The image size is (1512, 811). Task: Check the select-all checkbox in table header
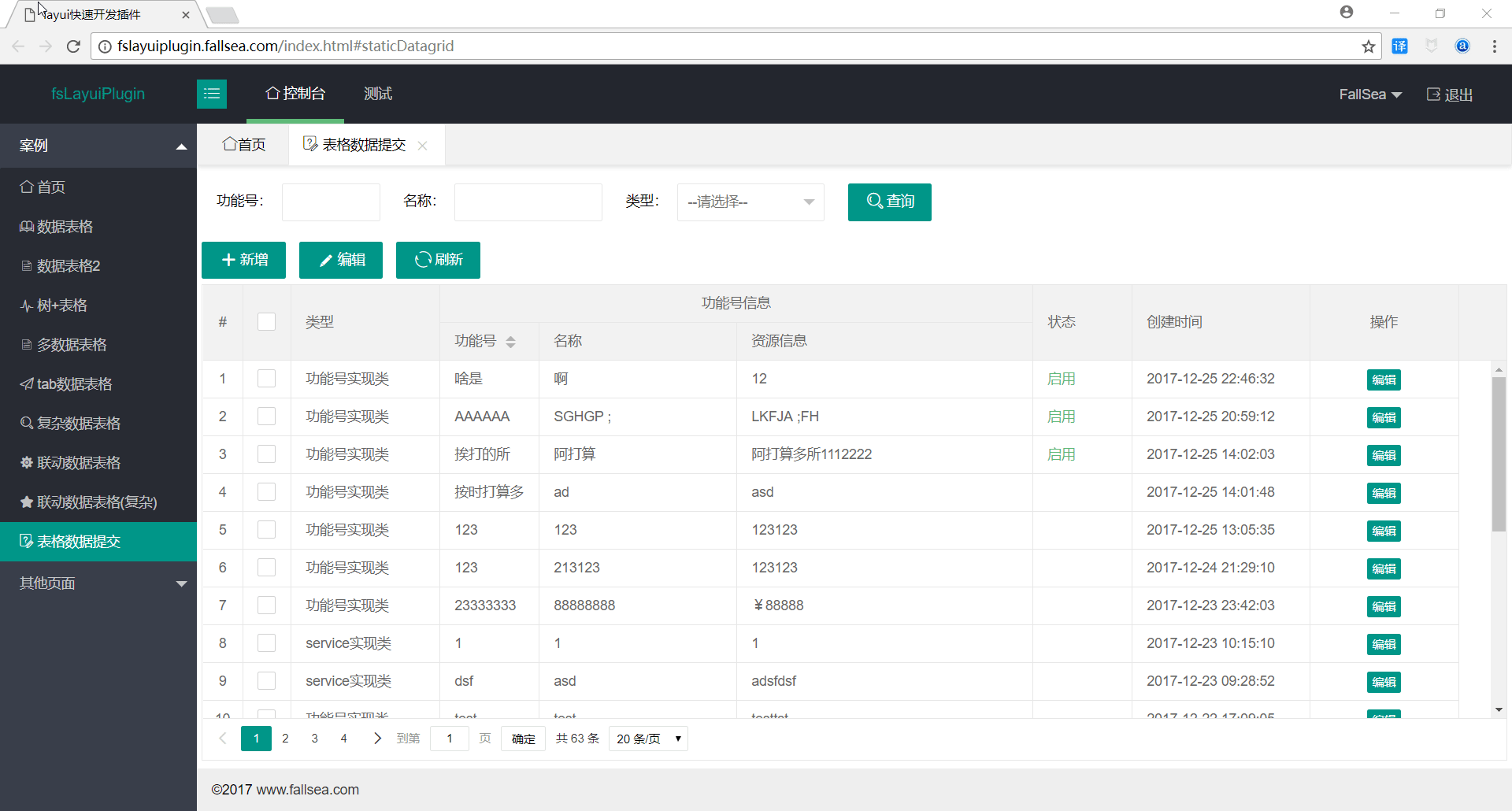coord(267,322)
